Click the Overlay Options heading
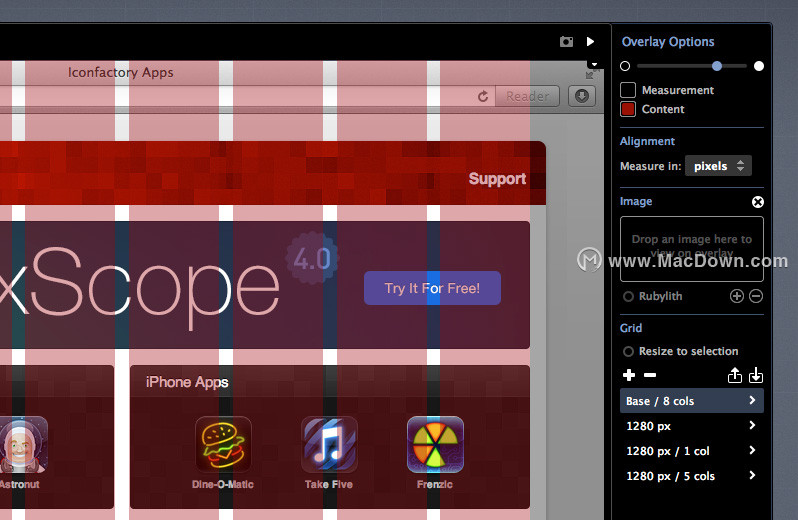 [668, 42]
